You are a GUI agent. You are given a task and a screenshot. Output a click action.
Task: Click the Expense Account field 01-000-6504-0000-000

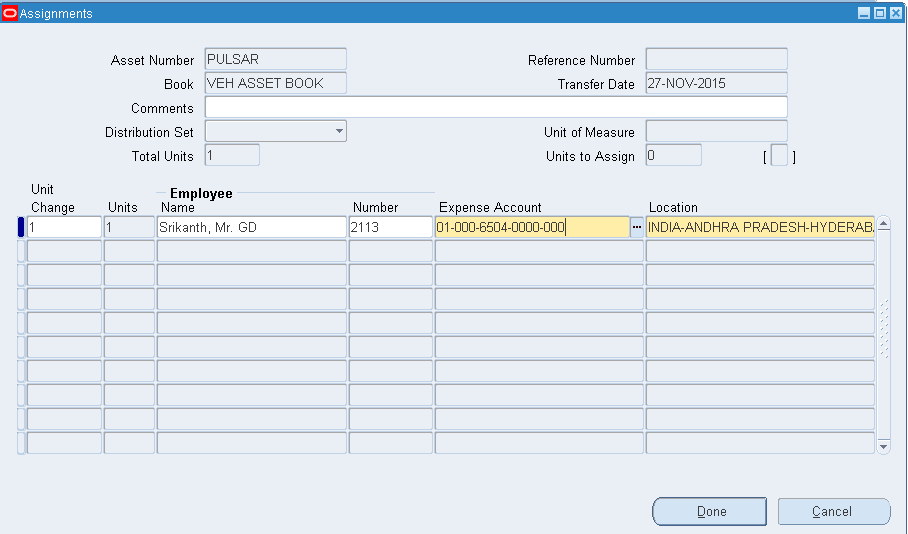[530, 228]
